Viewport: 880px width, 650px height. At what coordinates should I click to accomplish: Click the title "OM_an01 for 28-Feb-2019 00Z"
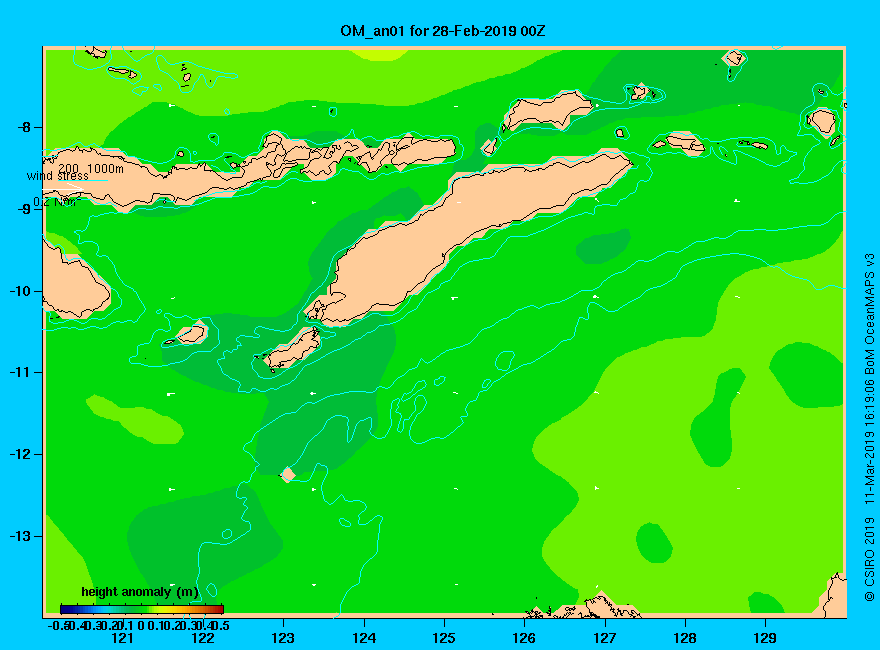[x=442, y=31]
